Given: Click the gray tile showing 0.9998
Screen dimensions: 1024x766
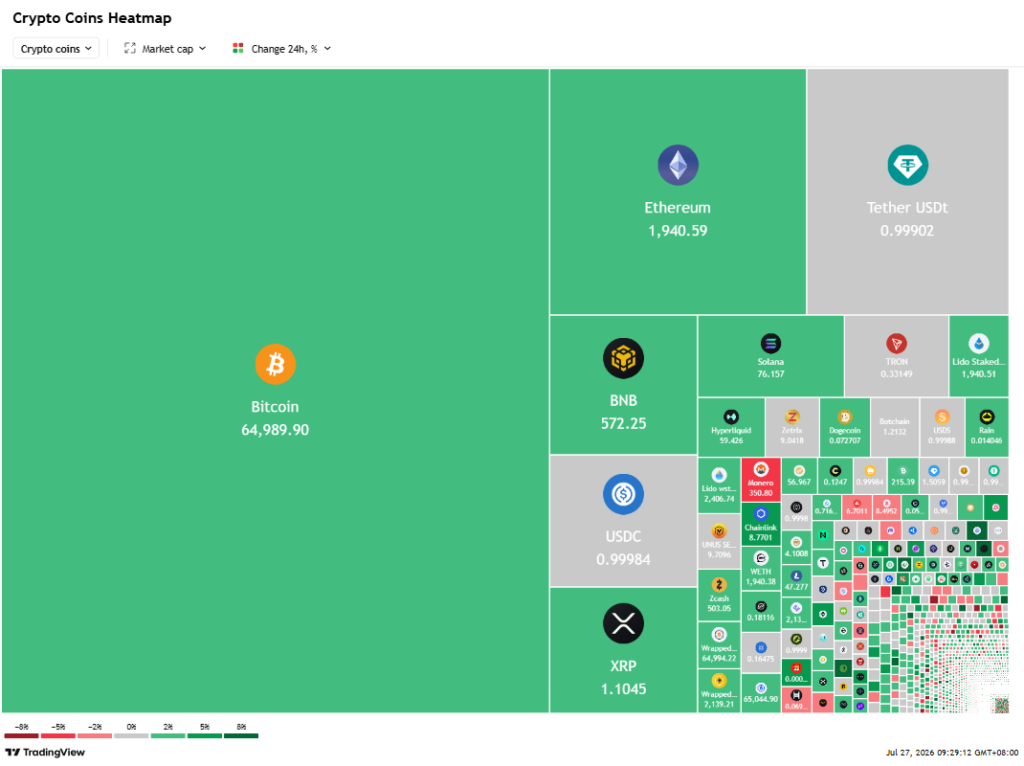Looking at the screenshot, I should pos(796,512).
